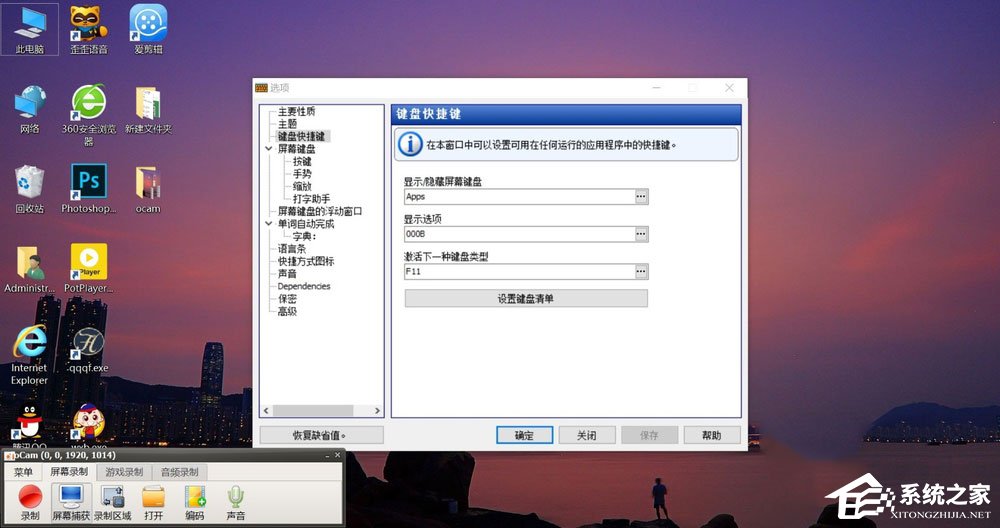Select 保密 in options tree
Viewport: 1000px width, 528px height.
287,298
